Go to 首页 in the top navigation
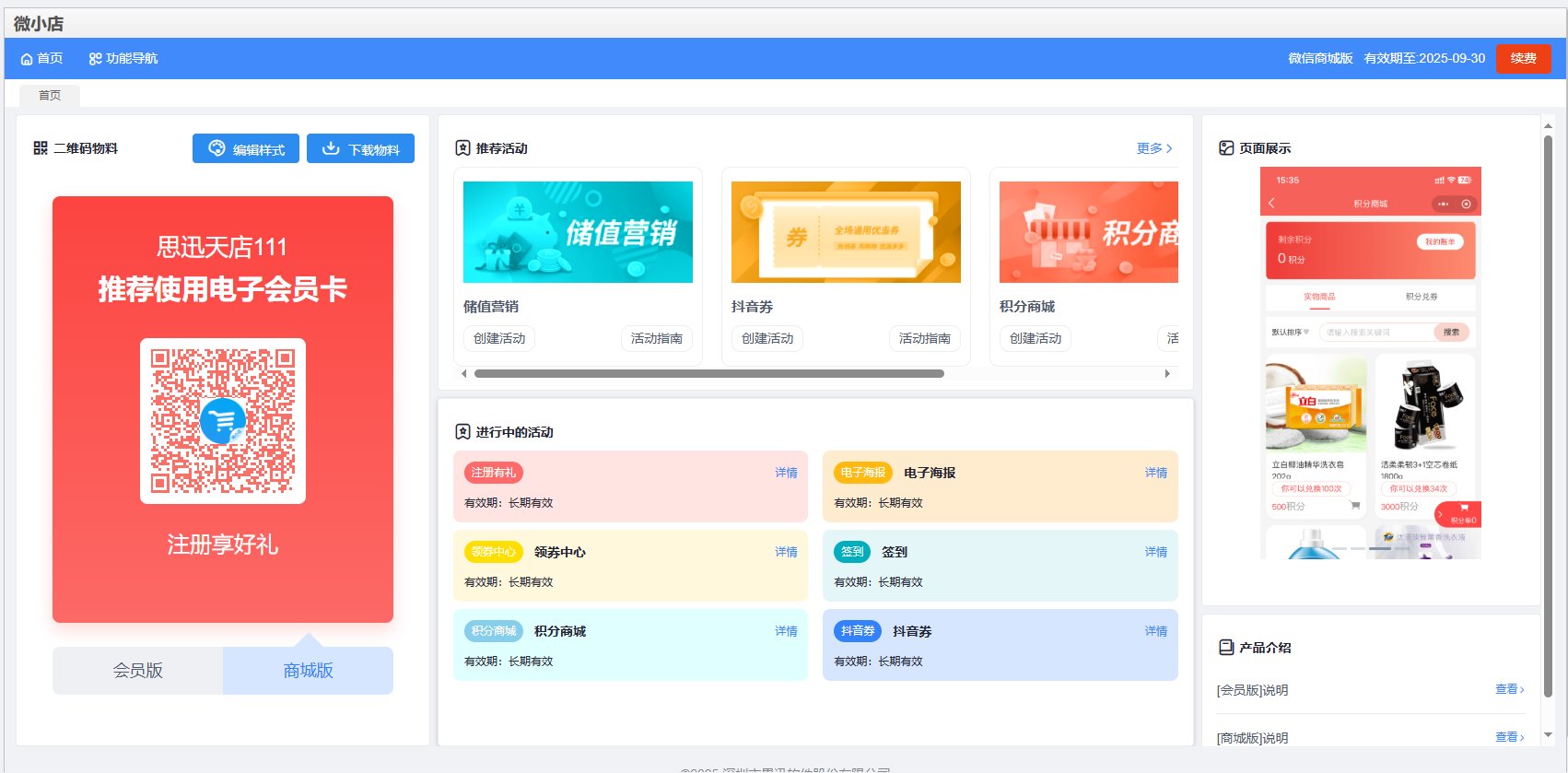Screen dimensions: 1568x773 coord(41,58)
